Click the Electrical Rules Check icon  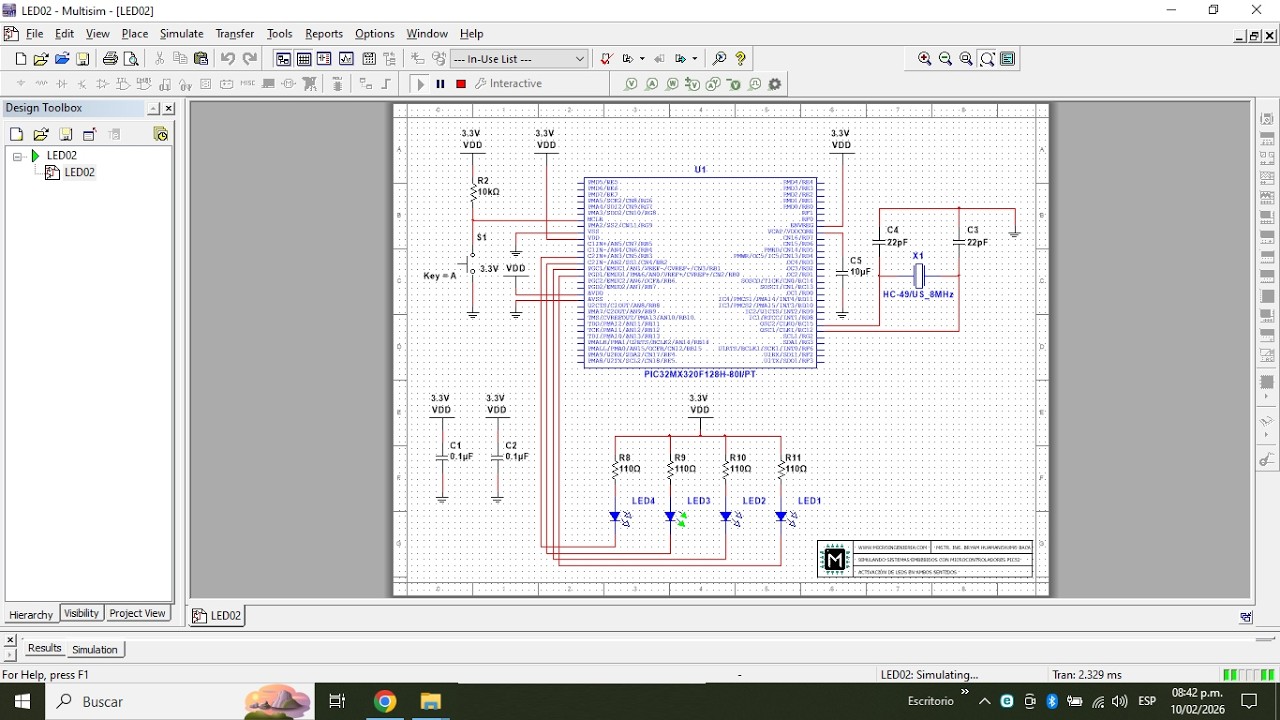606,59
